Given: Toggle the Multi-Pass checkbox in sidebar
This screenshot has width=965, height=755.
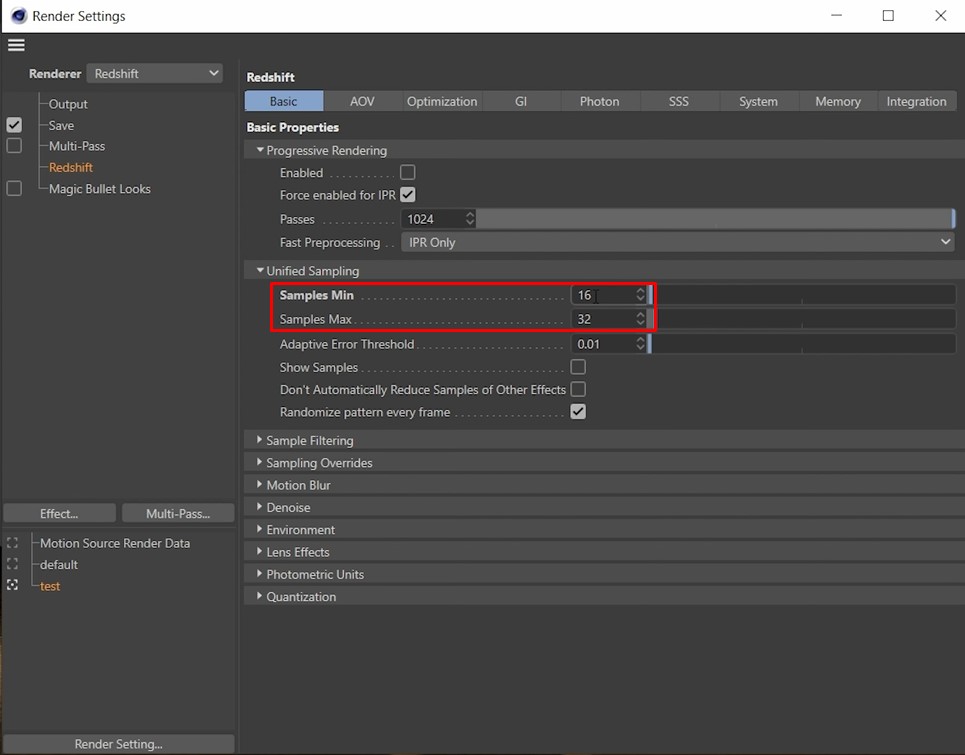Looking at the screenshot, I should 14,146.
